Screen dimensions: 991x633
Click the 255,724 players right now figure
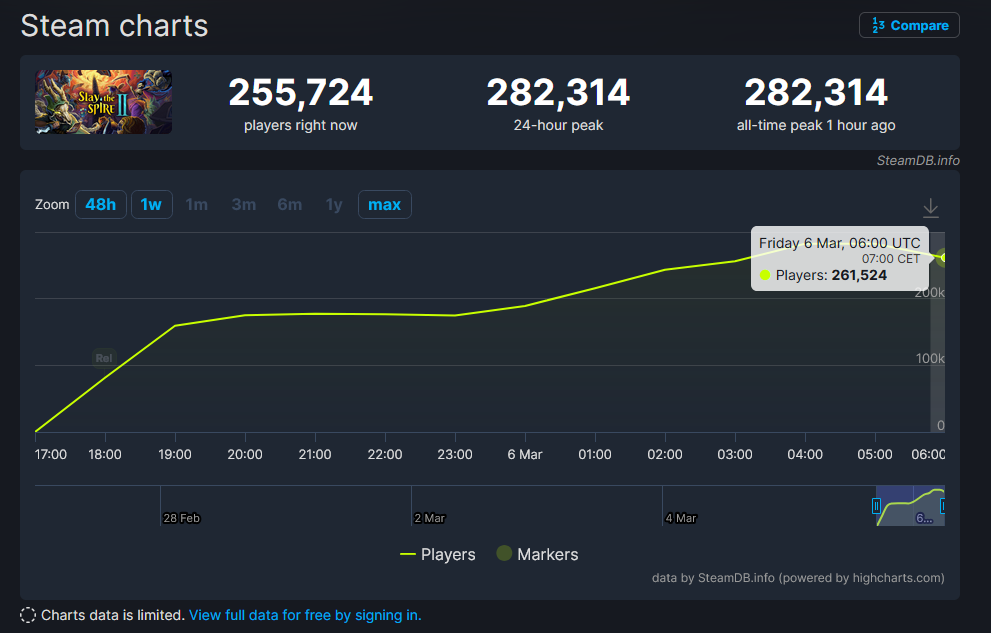301,92
